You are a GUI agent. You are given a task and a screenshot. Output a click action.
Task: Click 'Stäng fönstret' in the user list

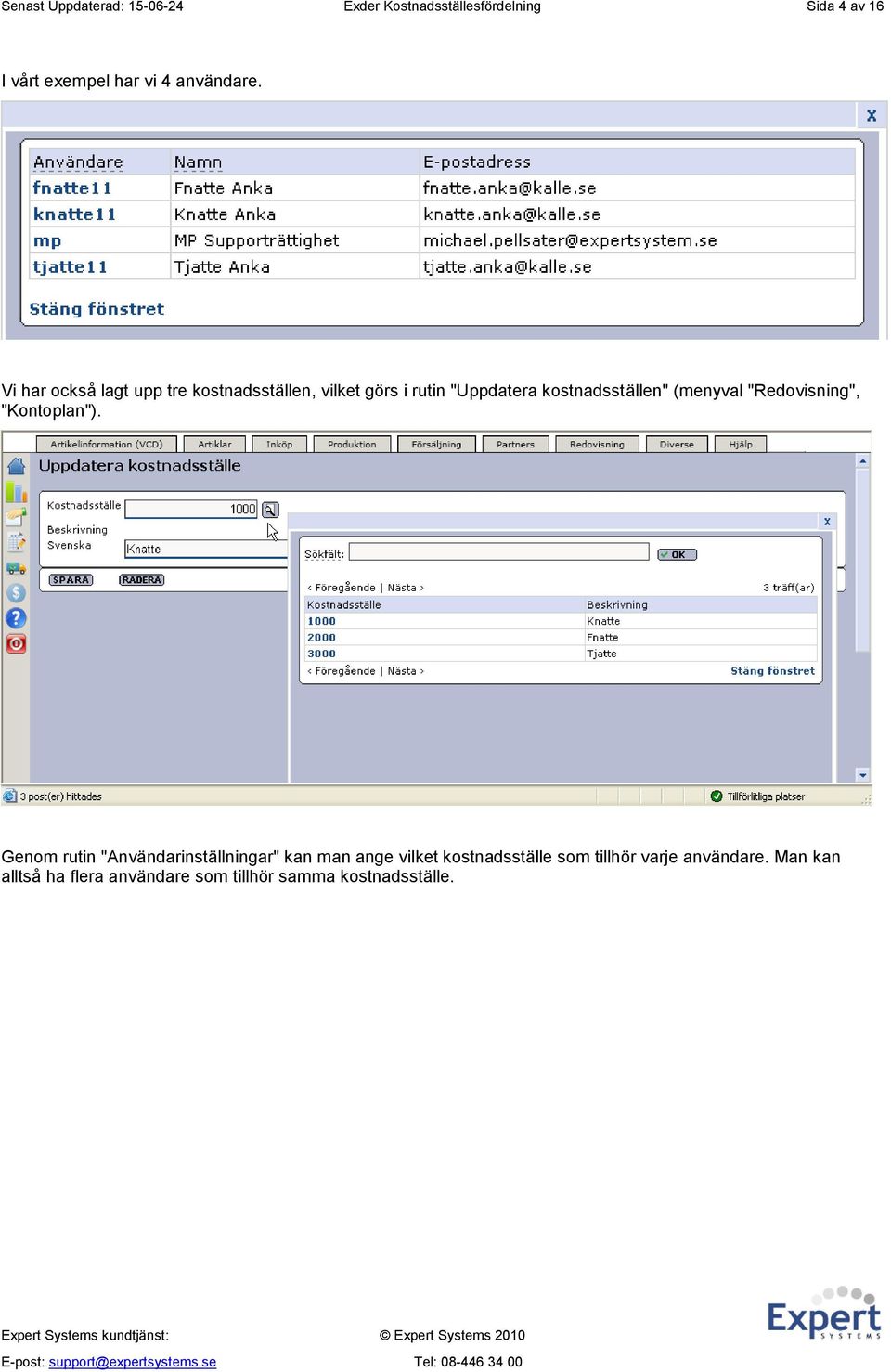pos(97,309)
